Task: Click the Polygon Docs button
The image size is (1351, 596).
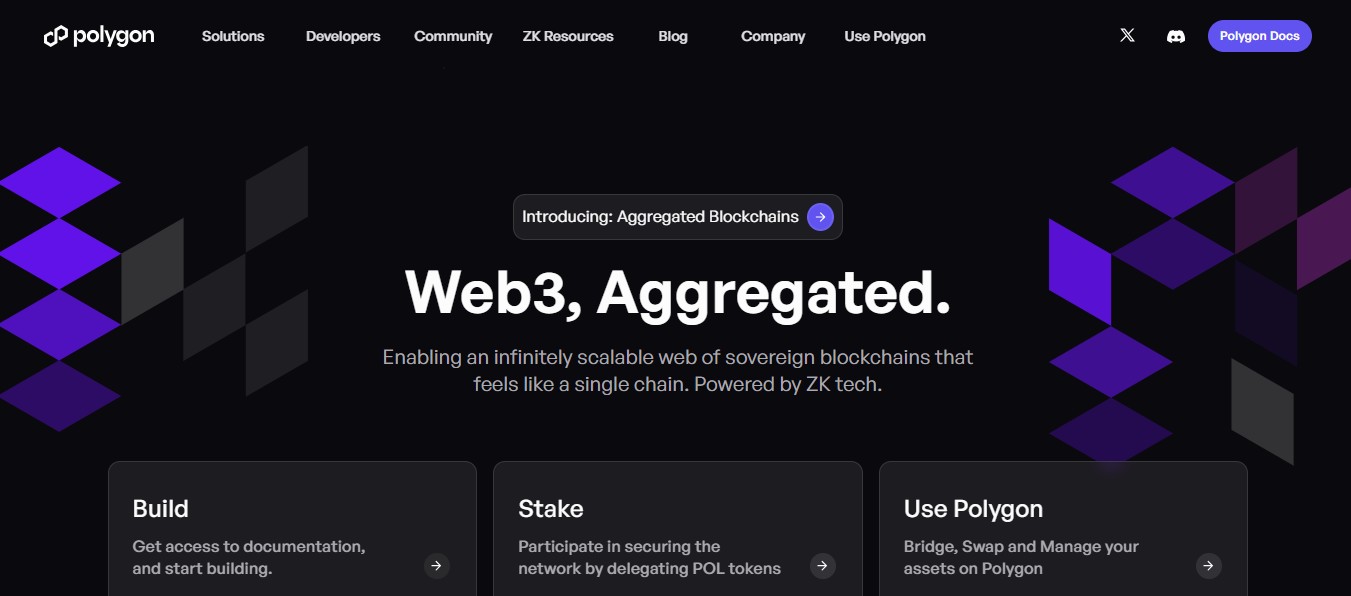Action: [x=1259, y=36]
